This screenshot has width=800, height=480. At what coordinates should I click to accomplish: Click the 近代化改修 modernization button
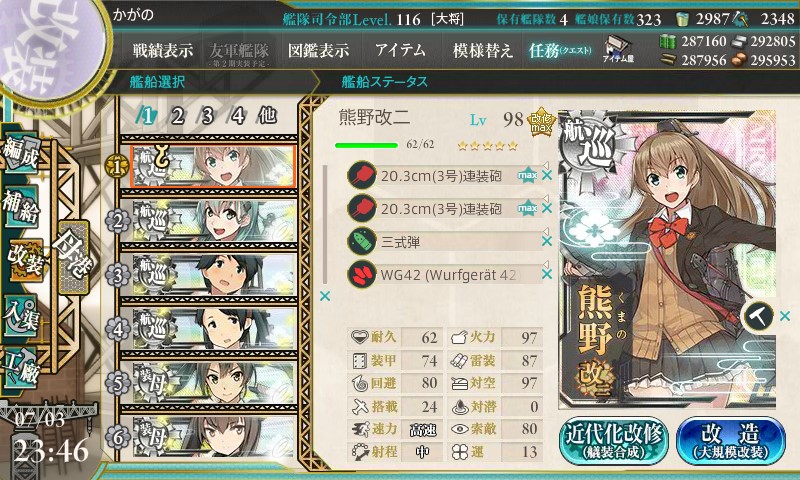coord(614,442)
